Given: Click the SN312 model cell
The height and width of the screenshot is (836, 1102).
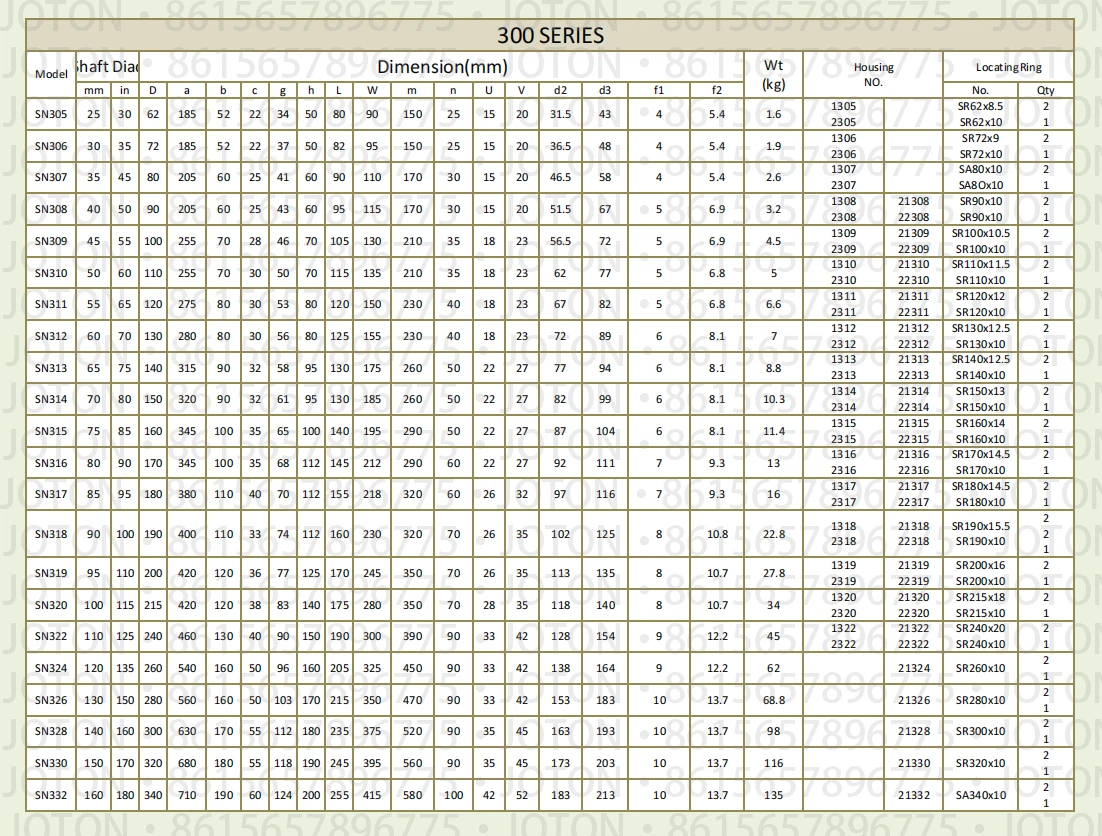Looking at the screenshot, I should point(51,336).
